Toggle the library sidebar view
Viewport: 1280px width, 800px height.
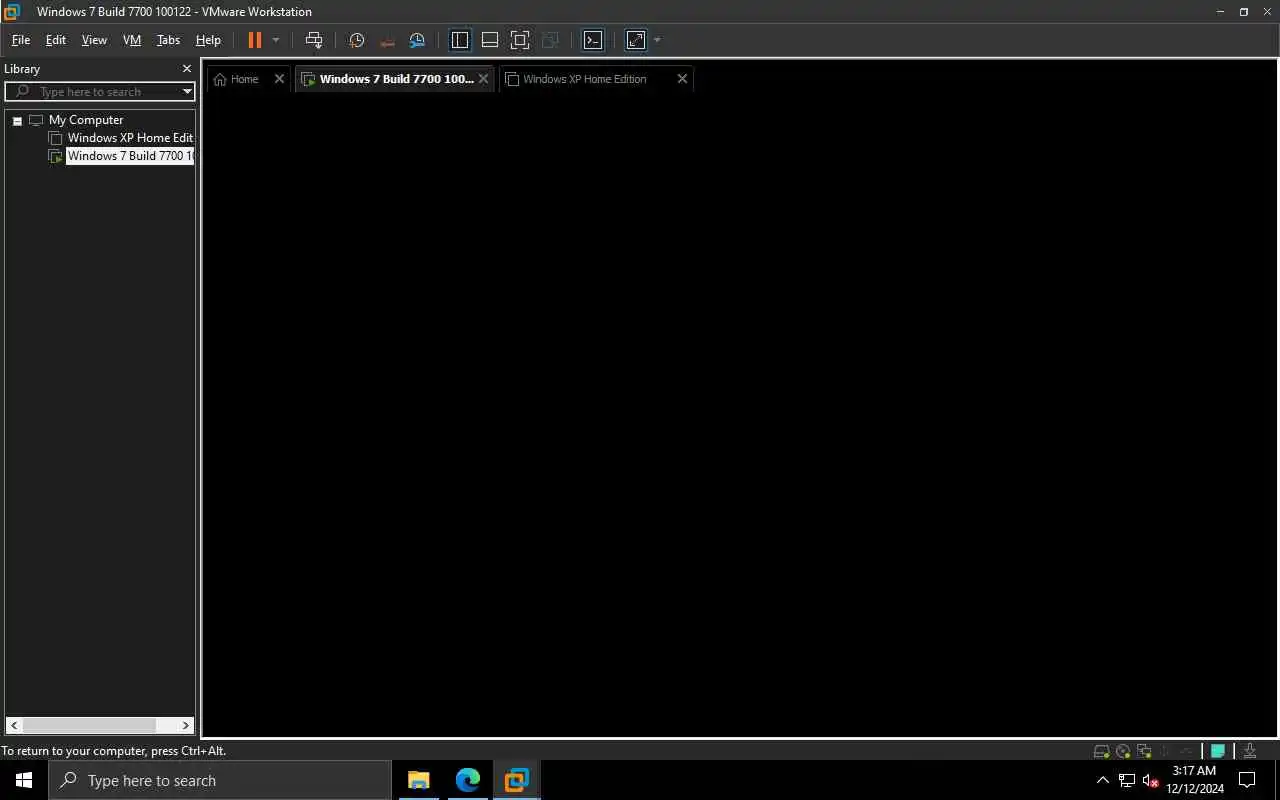(460, 40)
